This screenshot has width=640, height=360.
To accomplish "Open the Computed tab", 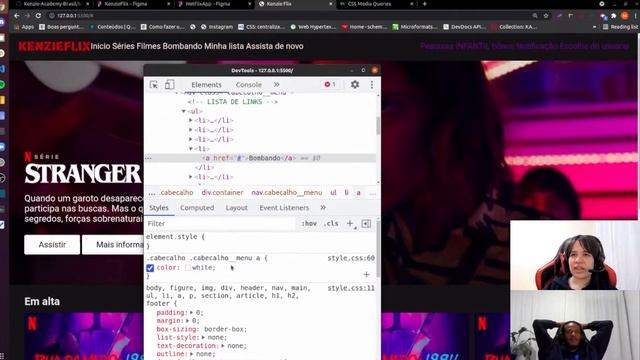I will [197, 208].
